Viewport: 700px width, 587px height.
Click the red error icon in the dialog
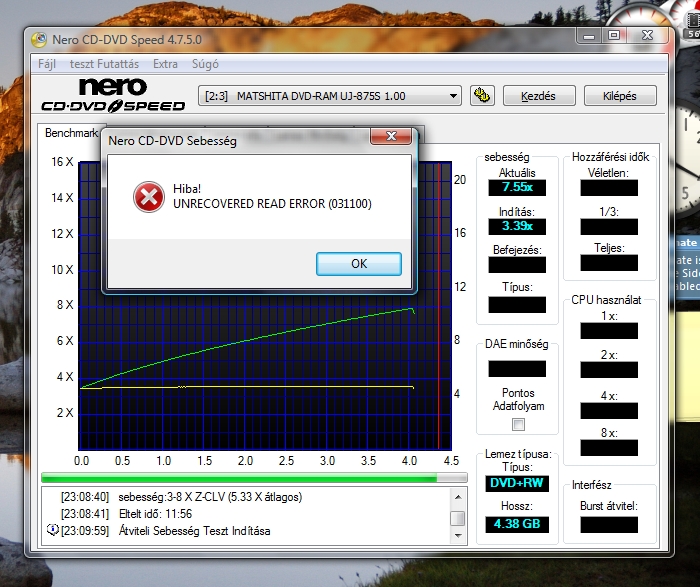(149, 197)
